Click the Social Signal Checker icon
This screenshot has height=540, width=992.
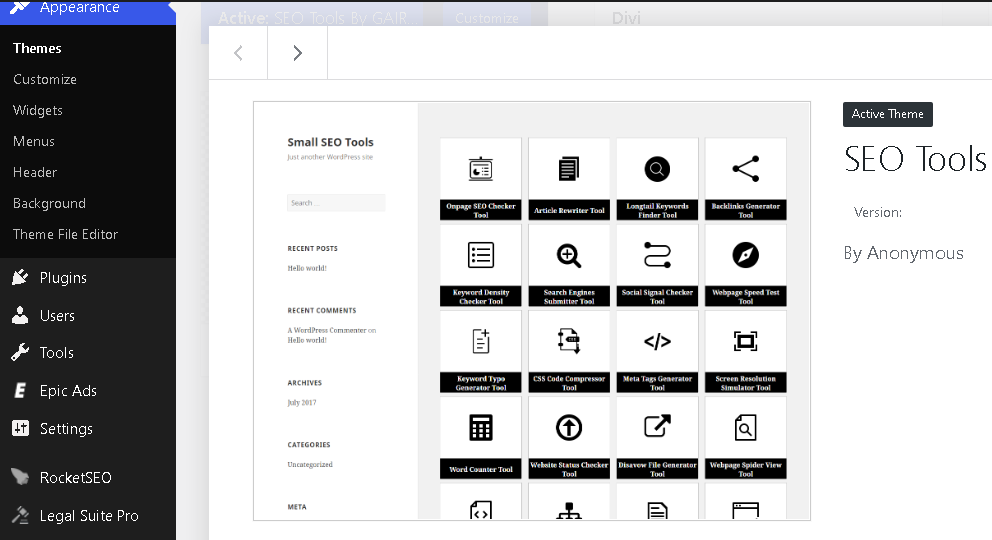coord(657,255)
